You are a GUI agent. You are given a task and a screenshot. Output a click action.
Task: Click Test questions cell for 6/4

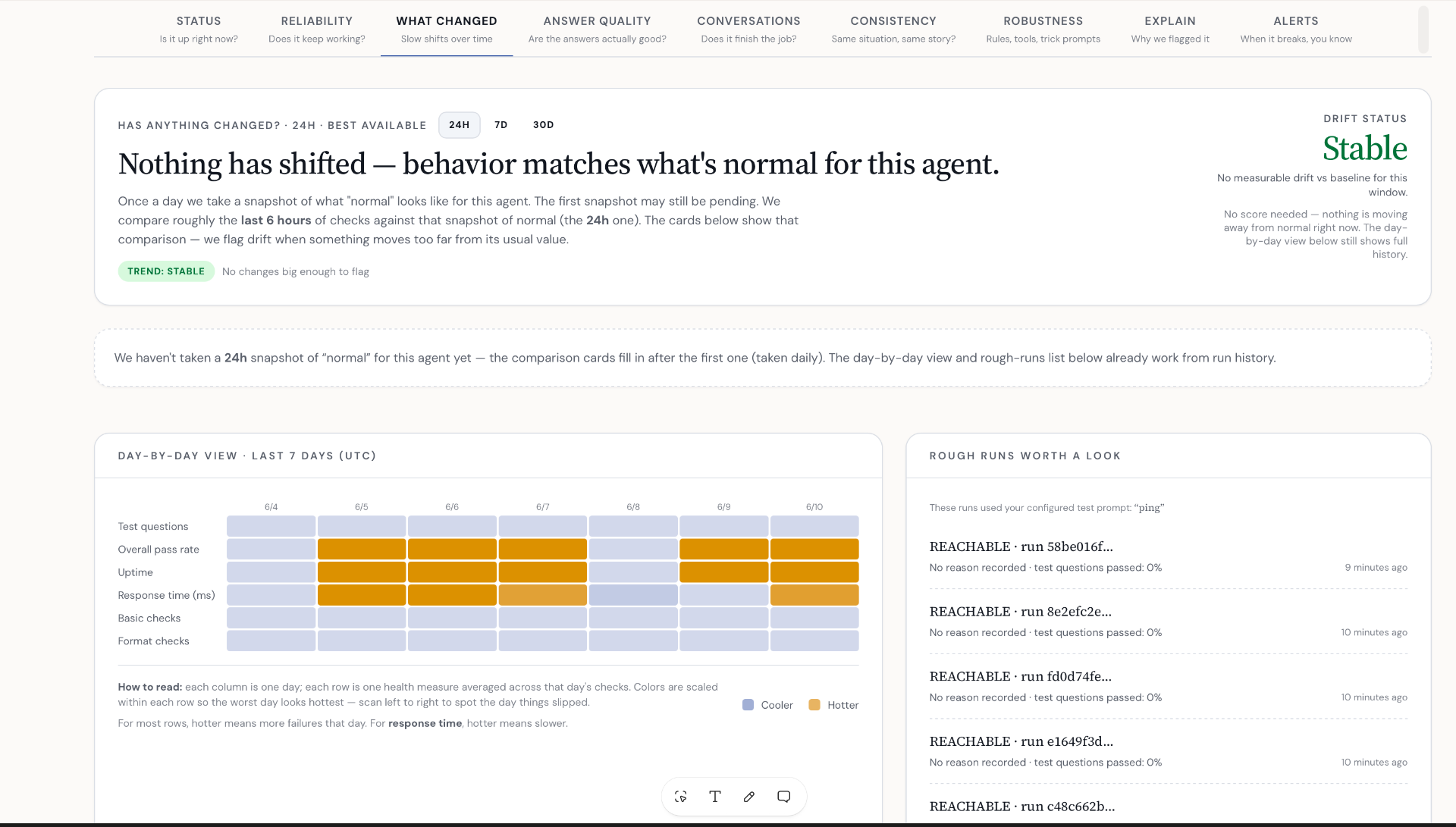(271, 526)
